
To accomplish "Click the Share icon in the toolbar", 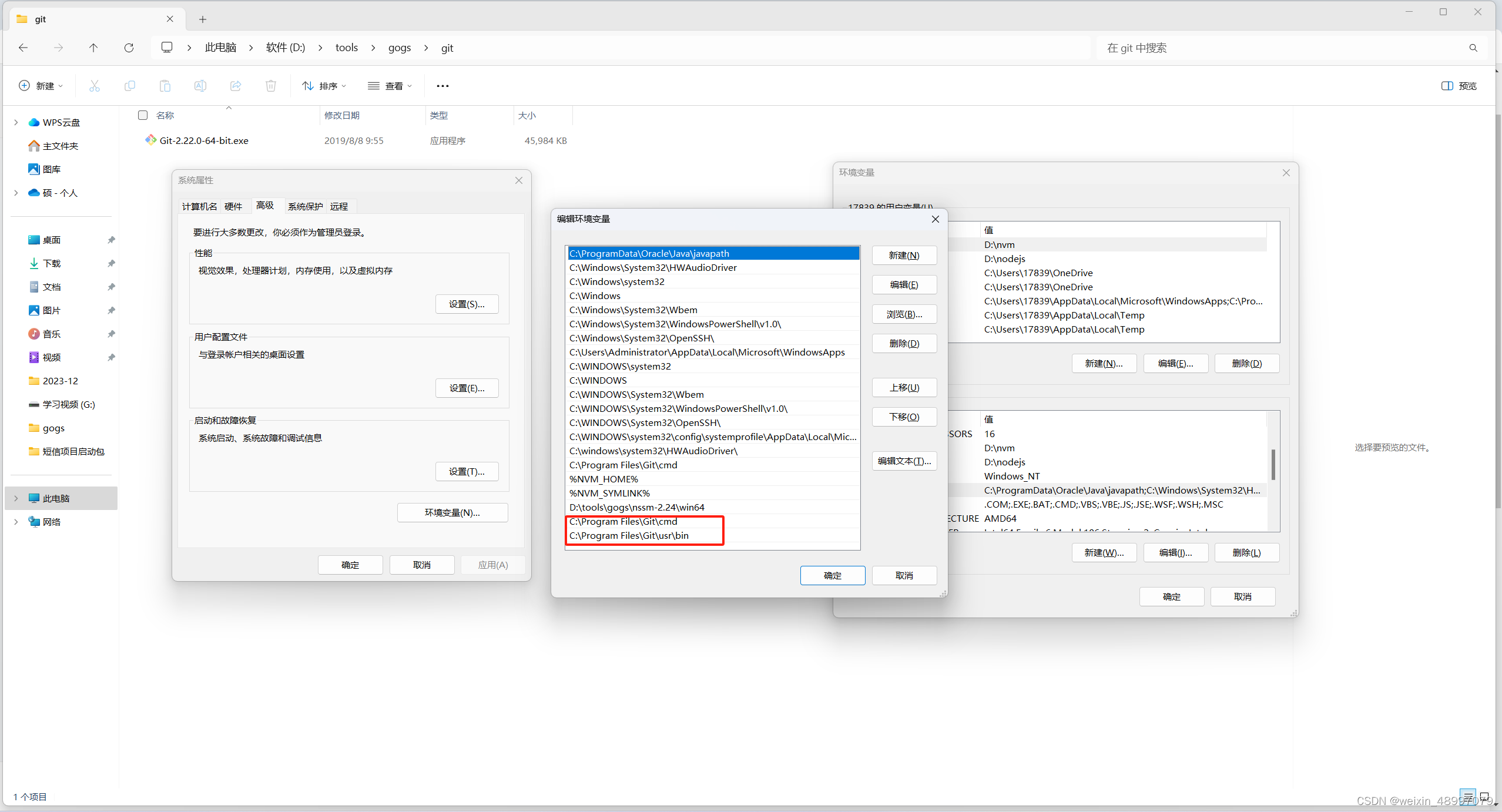I will click(x=235, y=86).
